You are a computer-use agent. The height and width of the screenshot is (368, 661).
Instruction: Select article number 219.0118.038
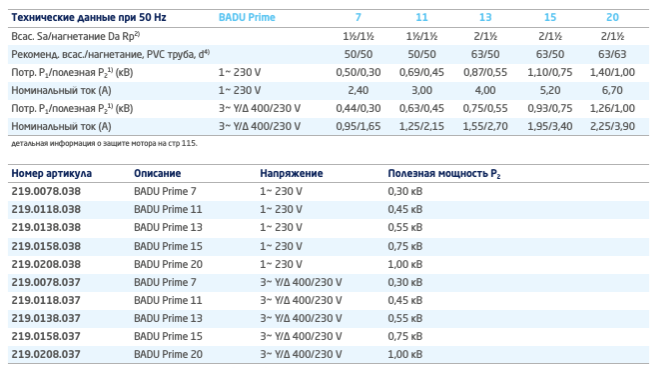(x=46, y=210)
